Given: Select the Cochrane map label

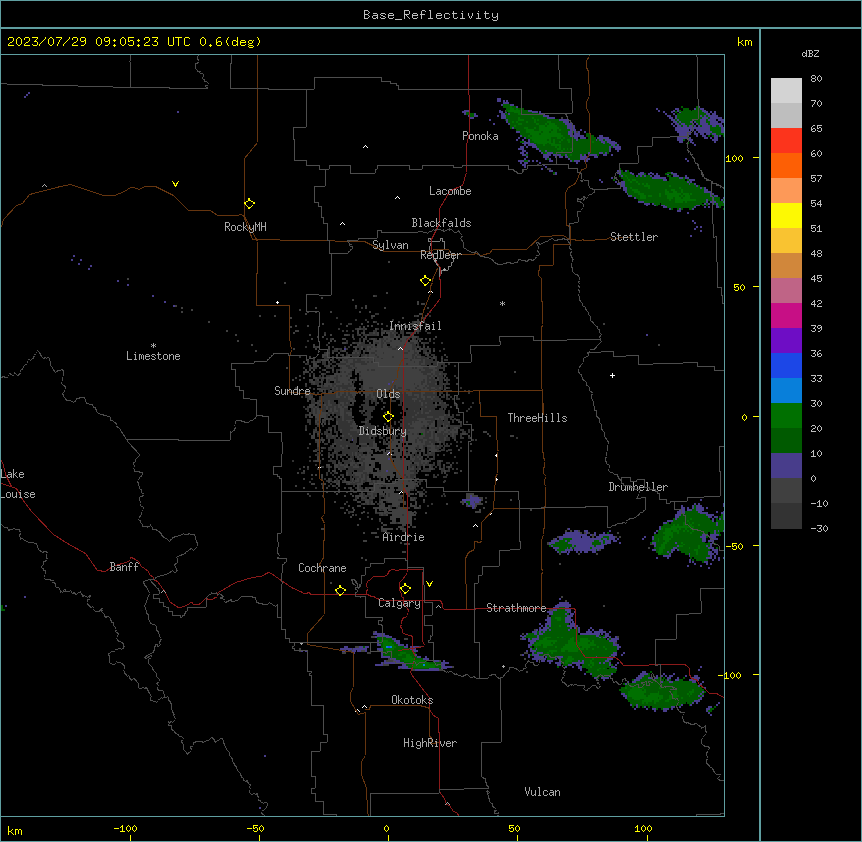Looking at the screenshot, I should point(322,568).
